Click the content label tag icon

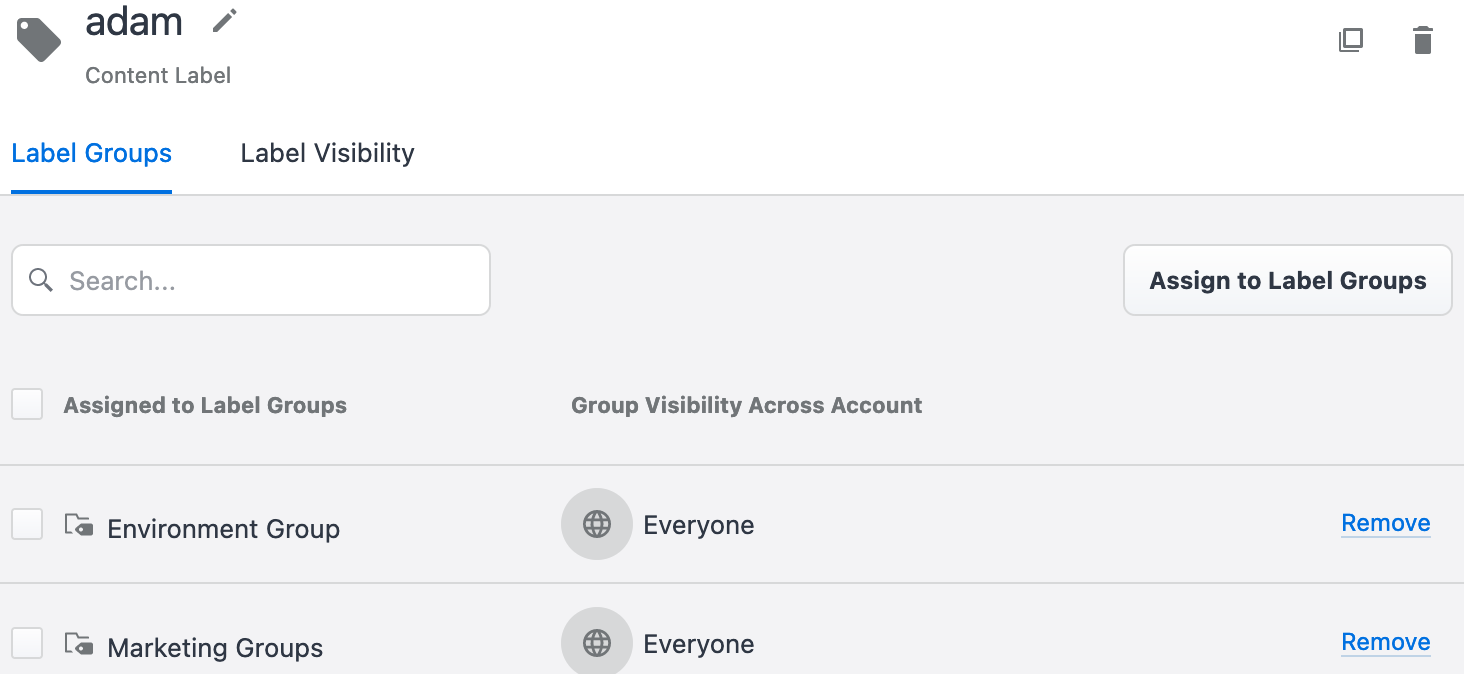click(39, 39)
